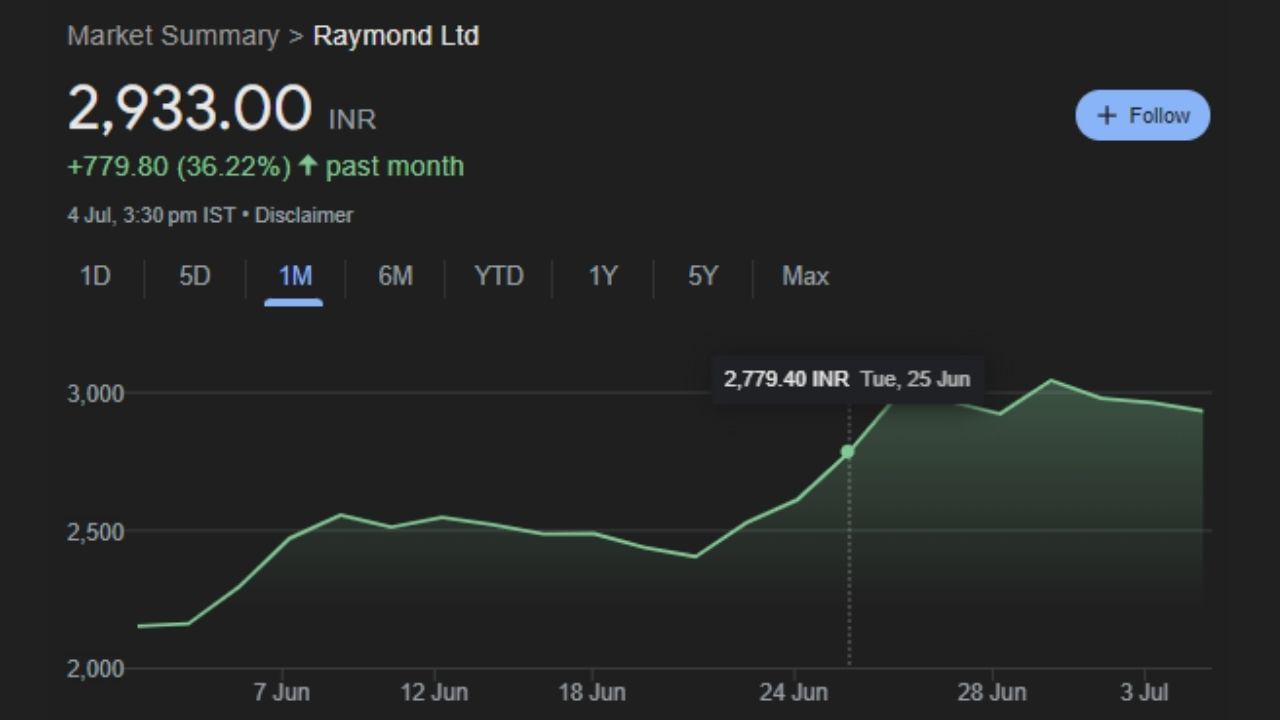Click the +779.80 (36.22%) change text

[179, 166]
